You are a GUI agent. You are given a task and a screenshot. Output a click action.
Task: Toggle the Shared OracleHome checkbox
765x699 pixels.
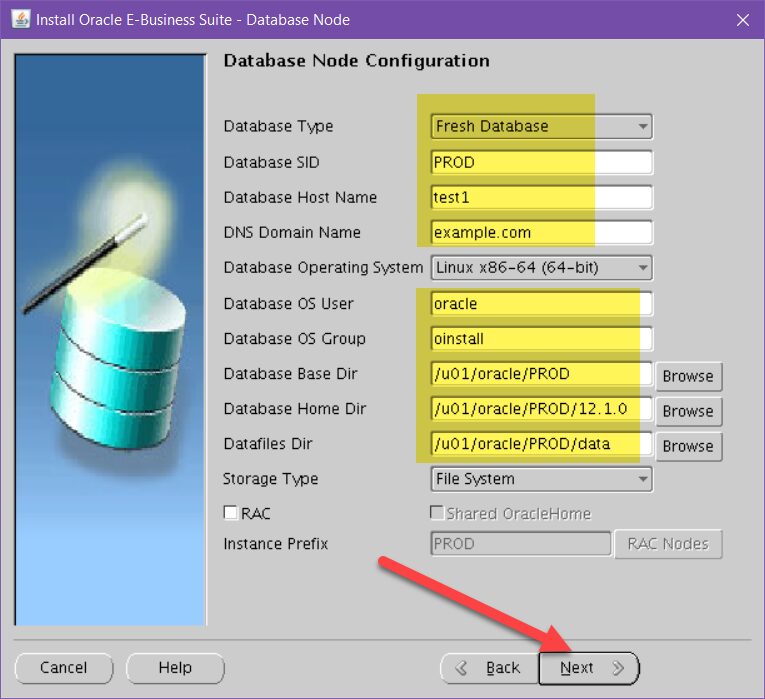click(437, 513)
